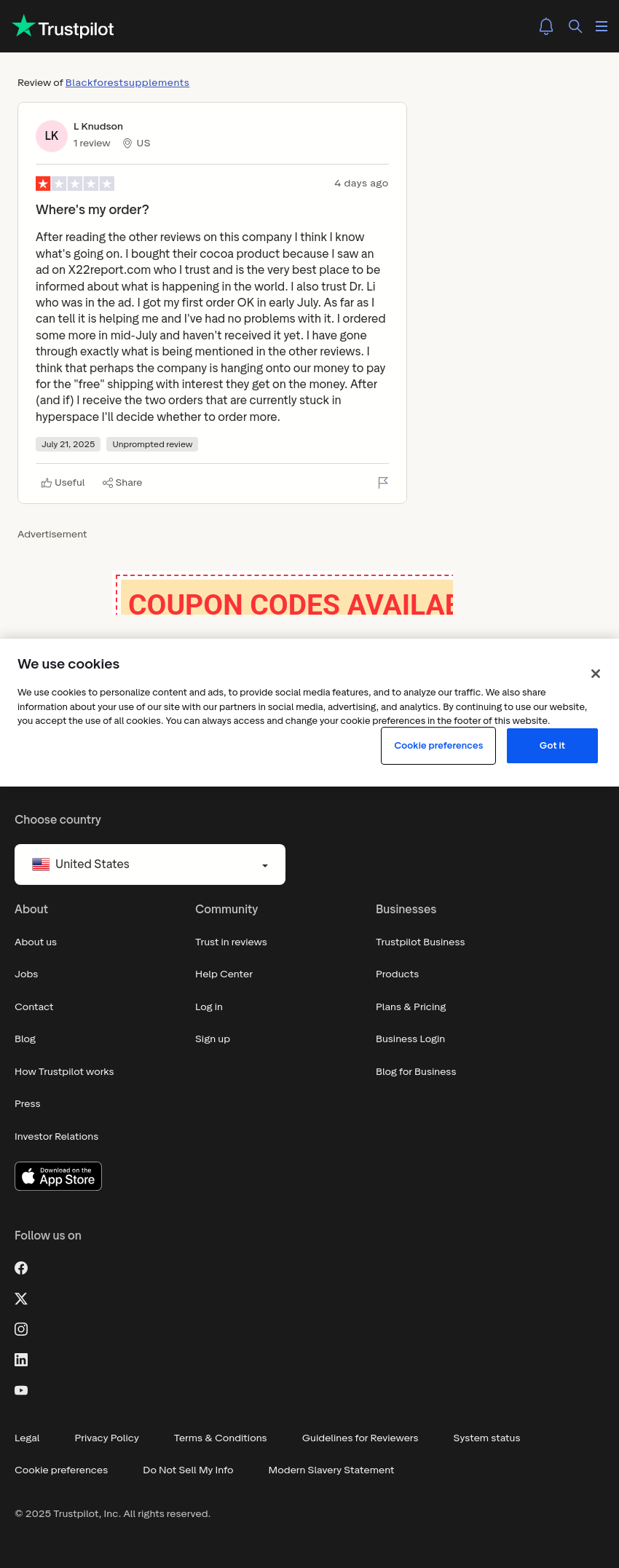Open the Privacy Policy footer link
Image resolution: width=619 pixels, height=1568 pixels.
tap(106, 1438)
